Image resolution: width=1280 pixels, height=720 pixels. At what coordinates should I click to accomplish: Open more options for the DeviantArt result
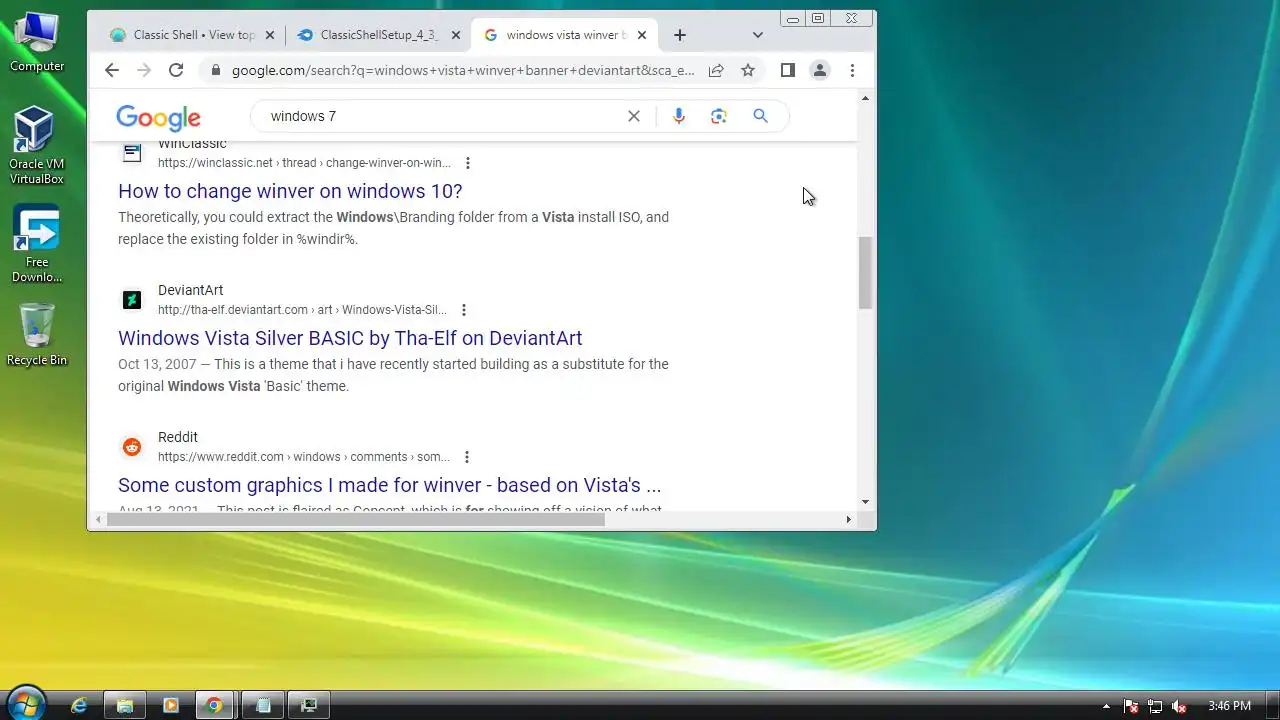point(463,310)
